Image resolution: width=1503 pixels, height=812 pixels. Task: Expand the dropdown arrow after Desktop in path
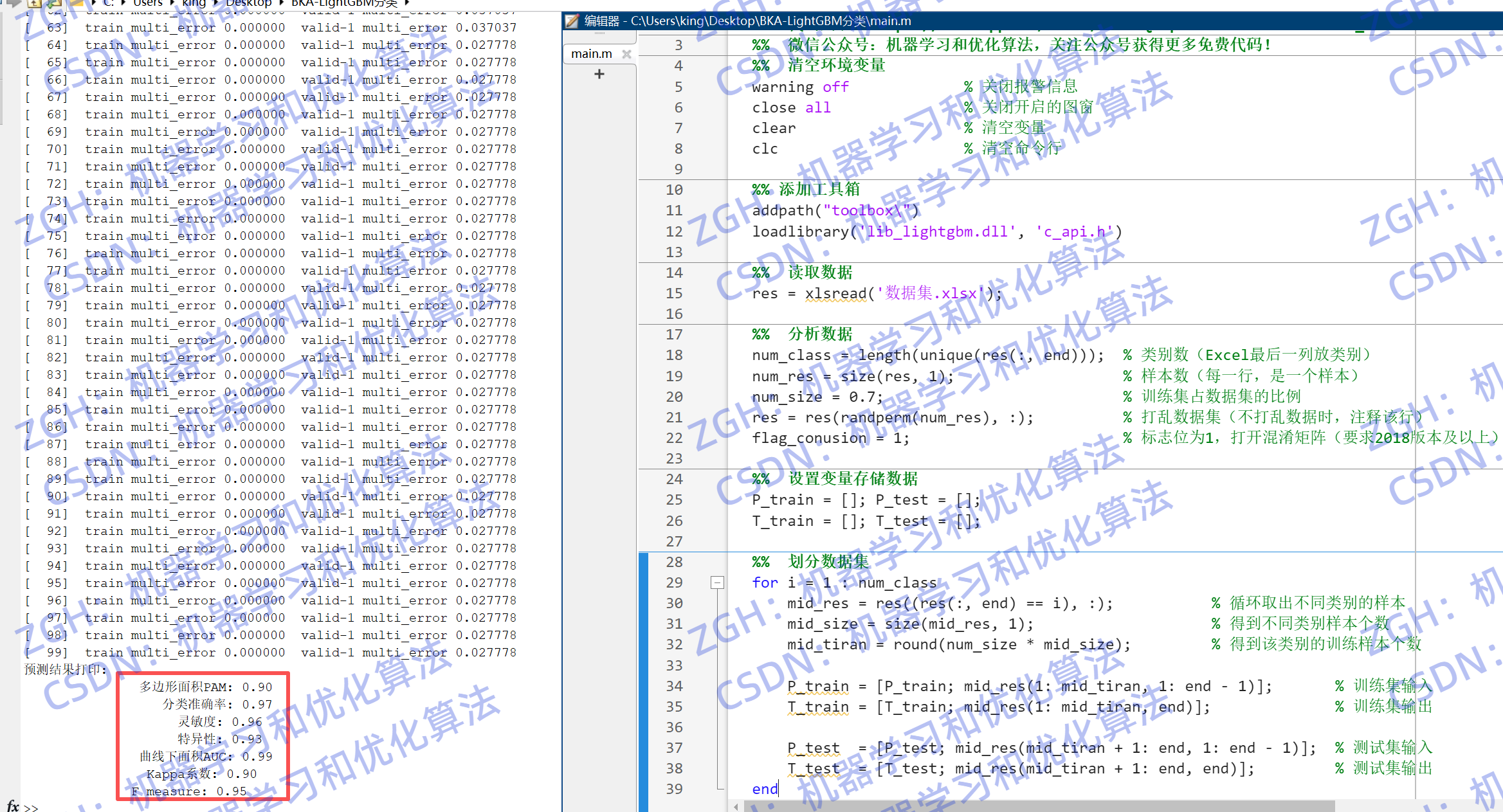pyautogui.click(x=282, y=3)
